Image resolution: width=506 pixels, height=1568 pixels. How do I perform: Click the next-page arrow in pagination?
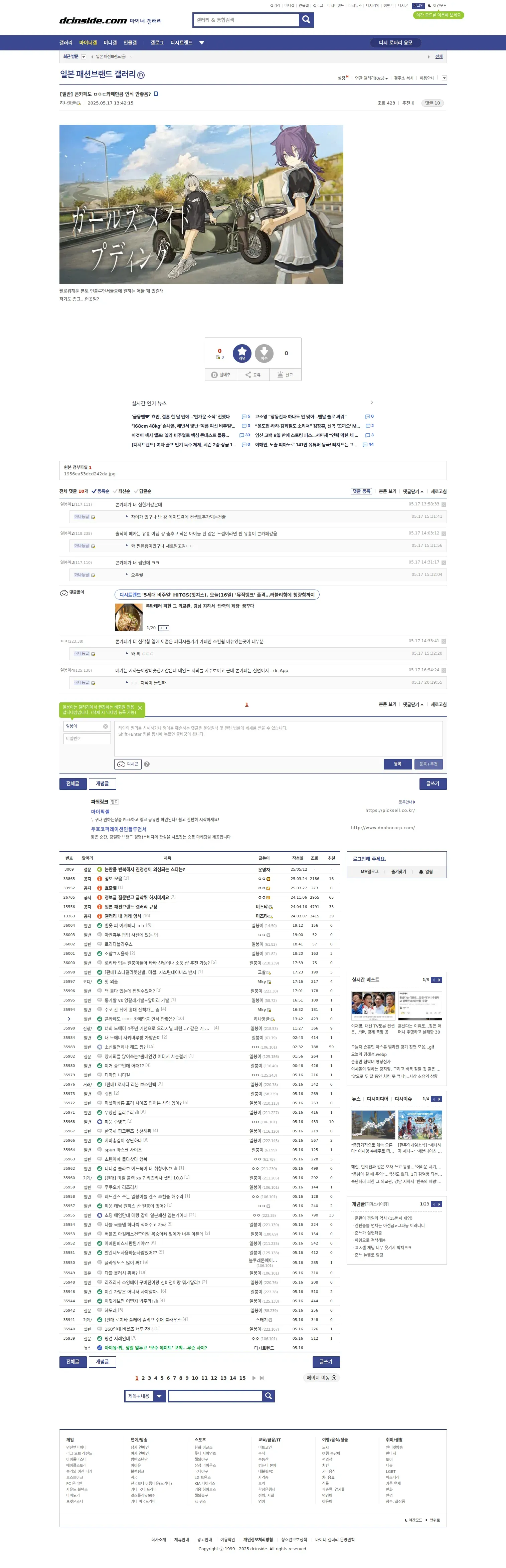coord(254,1378)
